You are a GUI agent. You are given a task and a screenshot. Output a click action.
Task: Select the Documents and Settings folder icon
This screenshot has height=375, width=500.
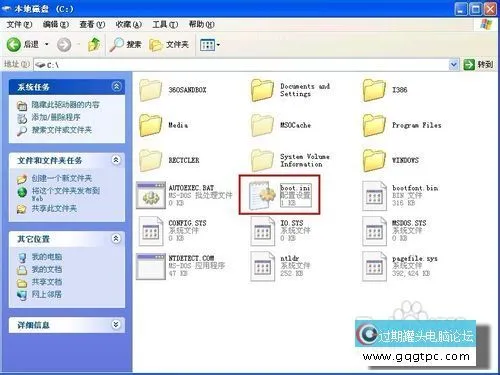pos(262,90)
